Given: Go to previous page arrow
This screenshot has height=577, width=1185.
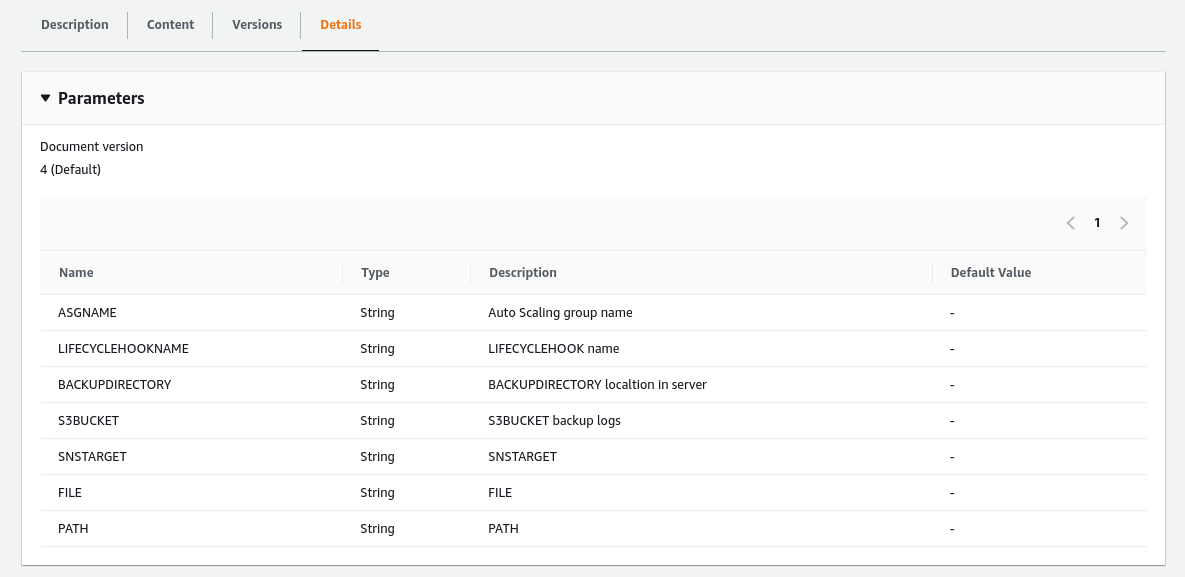Looking at the screenshot, I should 1070,223.
